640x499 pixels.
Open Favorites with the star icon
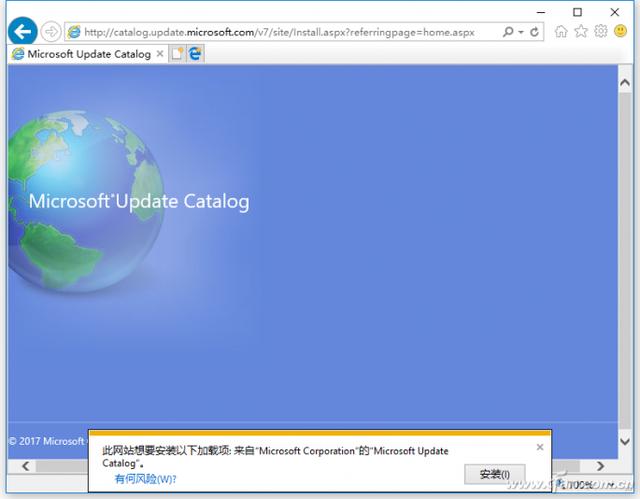coord(581,31)
